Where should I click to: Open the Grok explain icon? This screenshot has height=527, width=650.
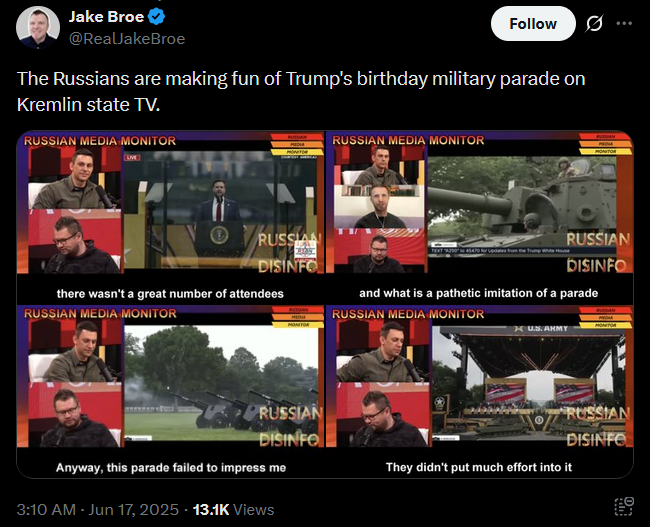tap(594, 24)
